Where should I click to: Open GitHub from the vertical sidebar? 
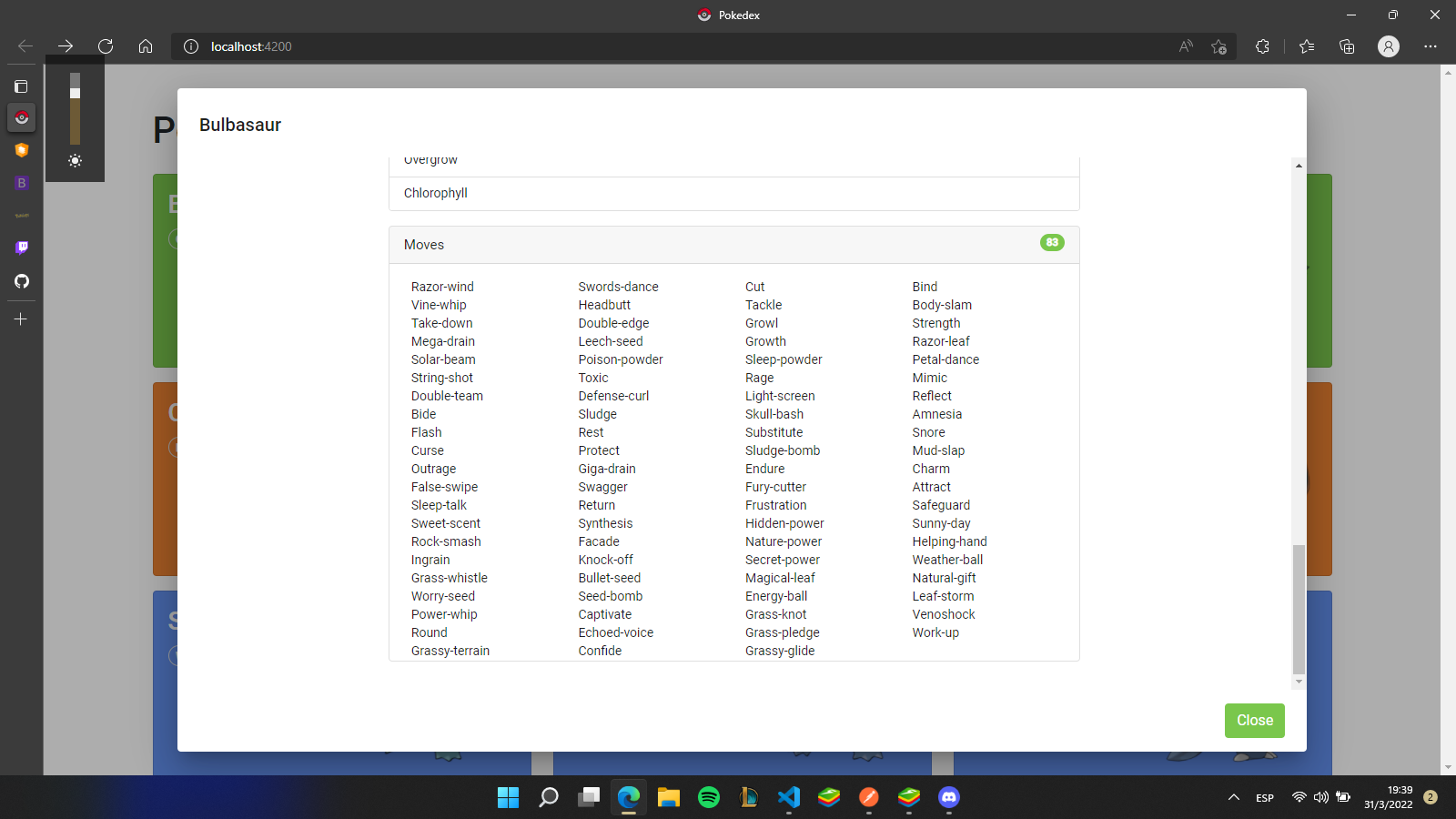point(21,281)
